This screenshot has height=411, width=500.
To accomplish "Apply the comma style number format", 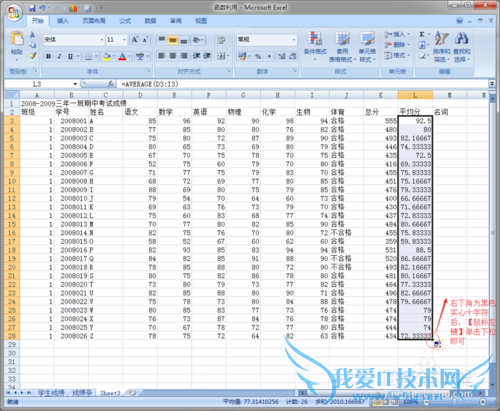I will (x=269, y=56).
